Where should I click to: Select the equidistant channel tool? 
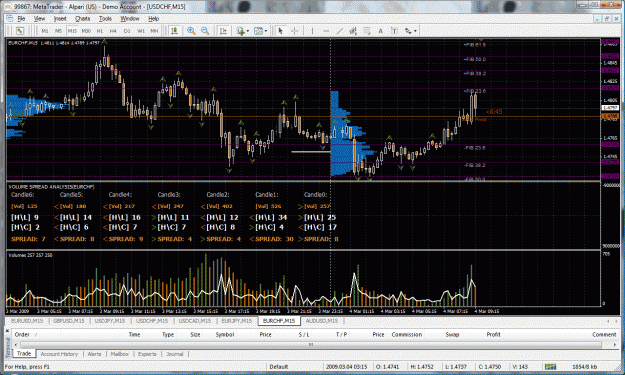(353, 31)
